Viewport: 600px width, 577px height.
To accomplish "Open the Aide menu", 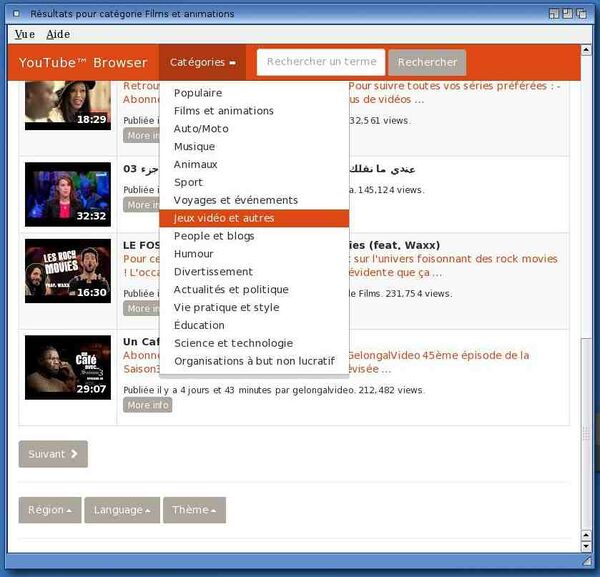I will [x=58, y=34].
